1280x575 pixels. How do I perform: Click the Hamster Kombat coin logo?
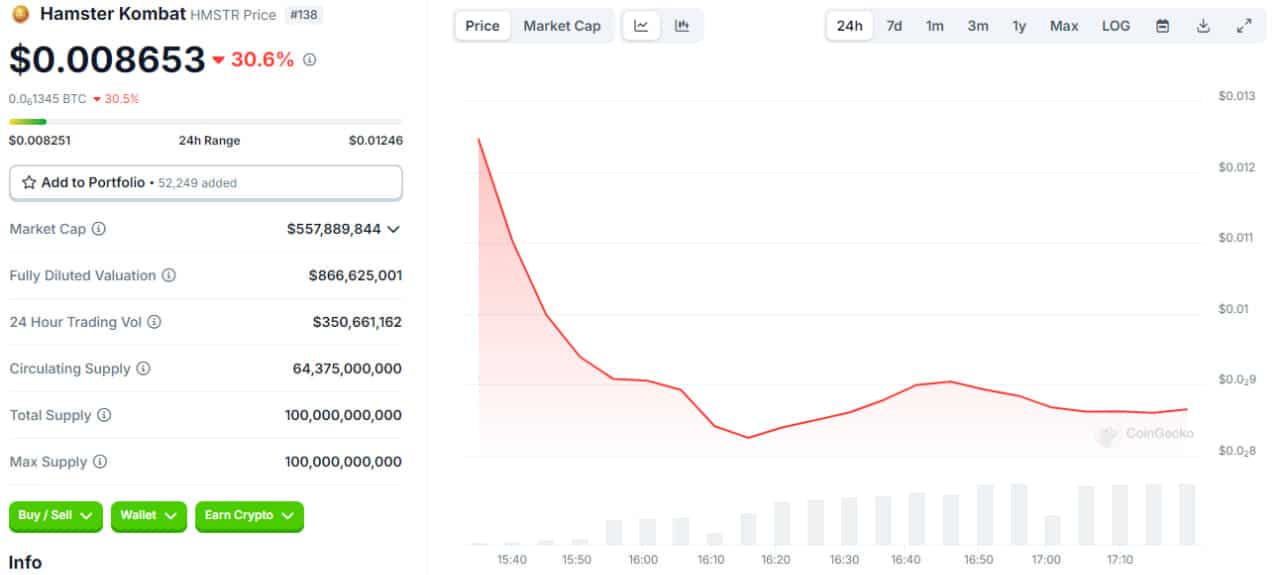(20, 15)
